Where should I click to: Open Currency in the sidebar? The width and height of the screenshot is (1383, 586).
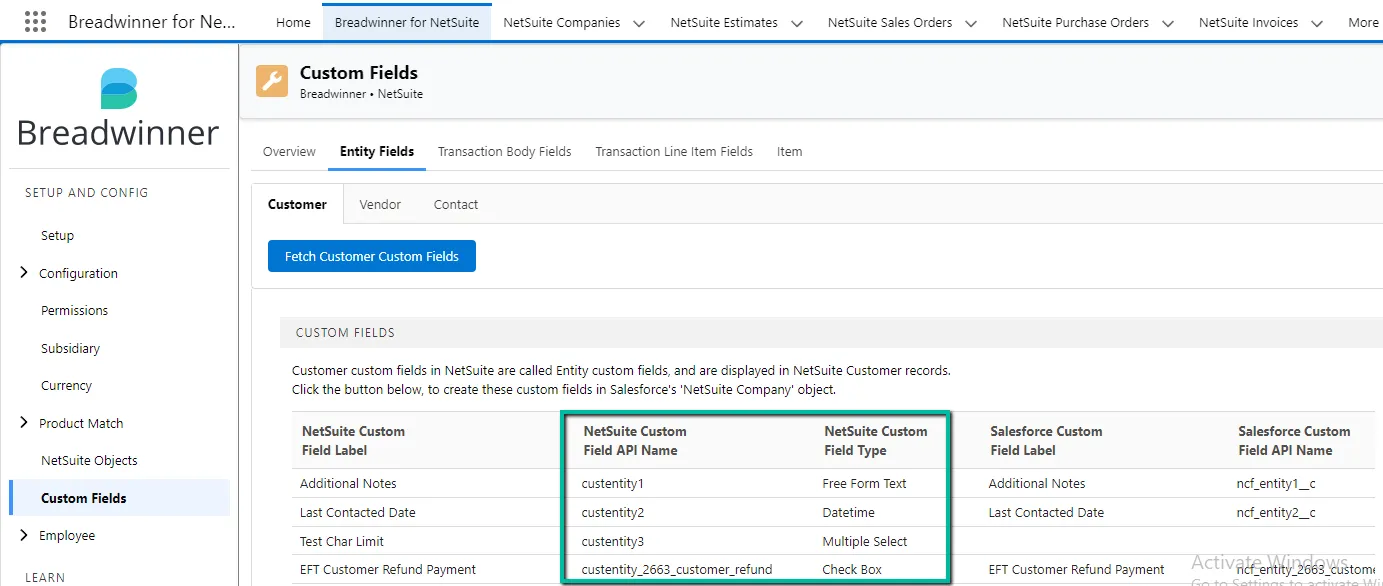click(66, 386)
